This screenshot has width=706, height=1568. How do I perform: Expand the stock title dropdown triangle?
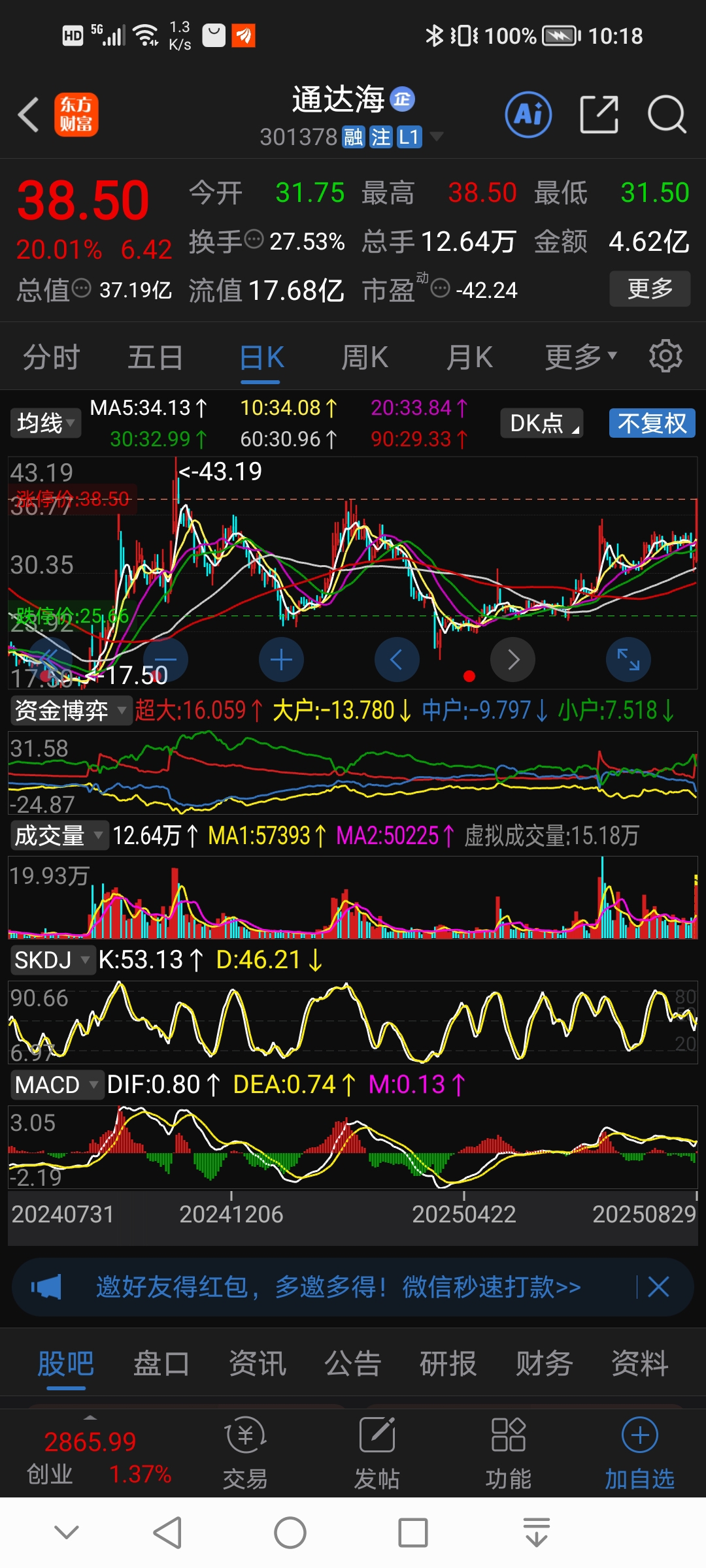[x=436, y=137]
